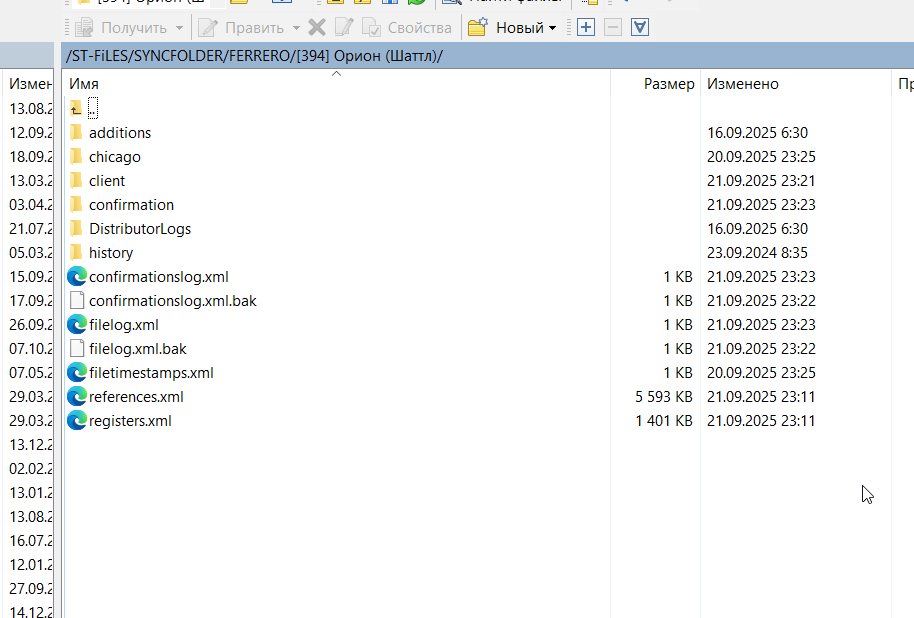914x618 pixels.
Task: Open the Получить dropdown arrow
Action: [x=179, y=28]
